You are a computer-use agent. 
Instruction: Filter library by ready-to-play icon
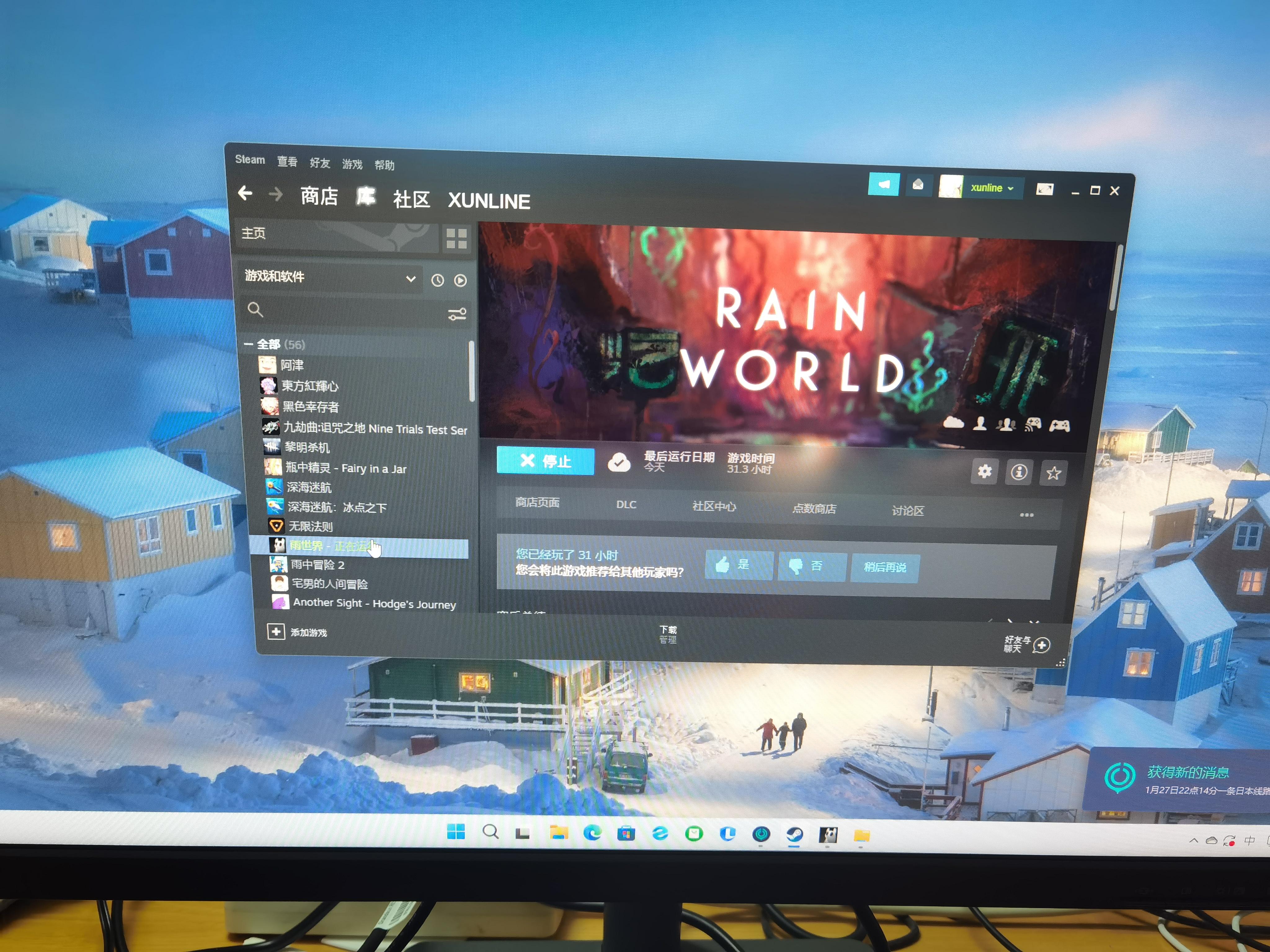click(x=460, y=280)
